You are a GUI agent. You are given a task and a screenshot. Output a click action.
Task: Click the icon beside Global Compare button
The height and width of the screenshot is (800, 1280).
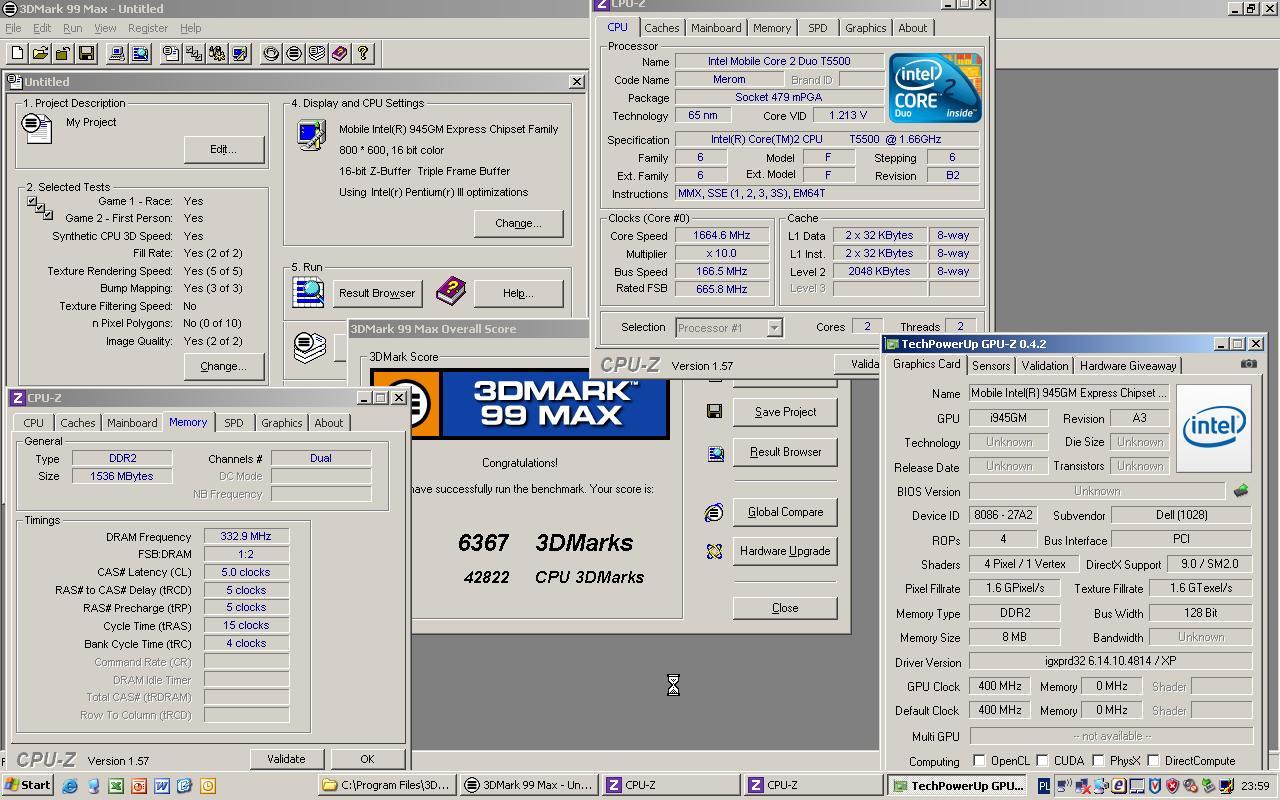click(714, 512)
